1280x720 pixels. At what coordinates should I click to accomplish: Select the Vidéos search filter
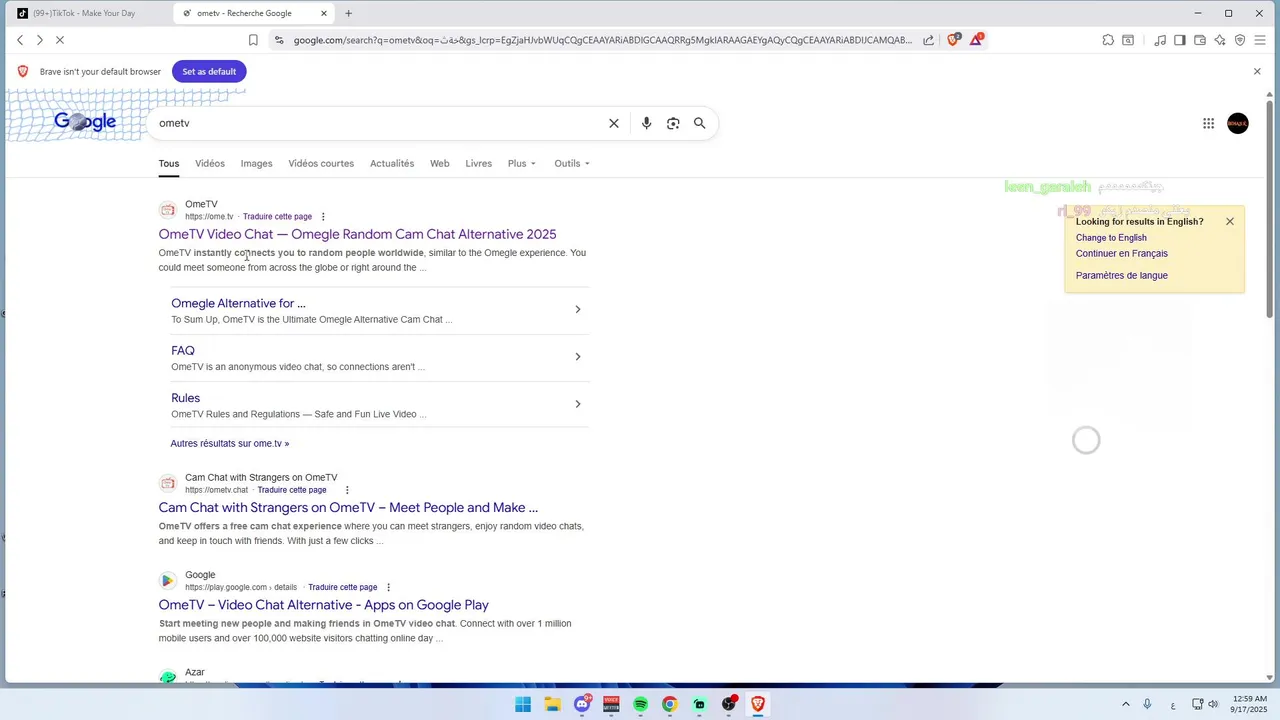(x=210, y=163)
